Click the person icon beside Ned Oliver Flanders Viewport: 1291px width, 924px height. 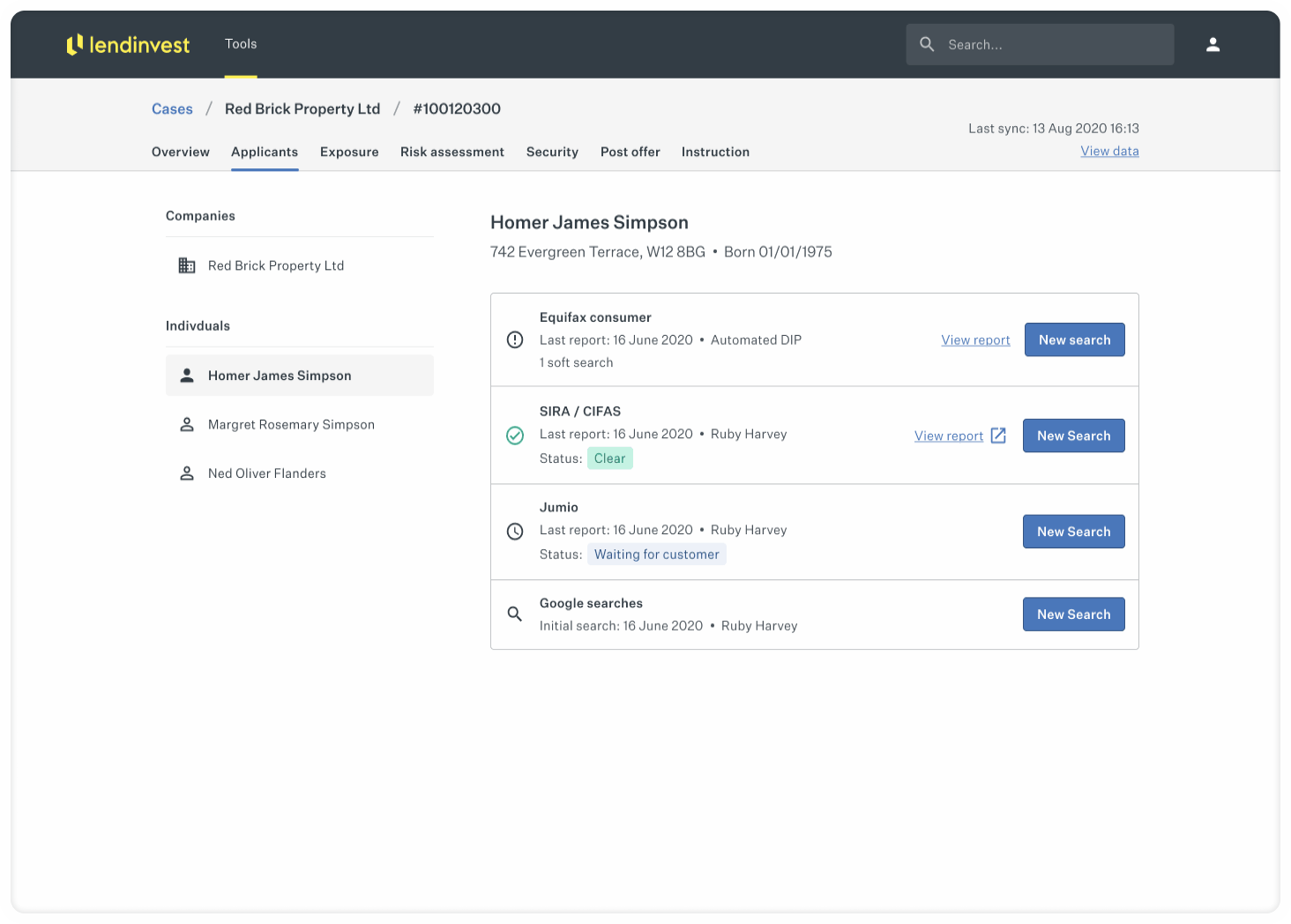[187, 473]
